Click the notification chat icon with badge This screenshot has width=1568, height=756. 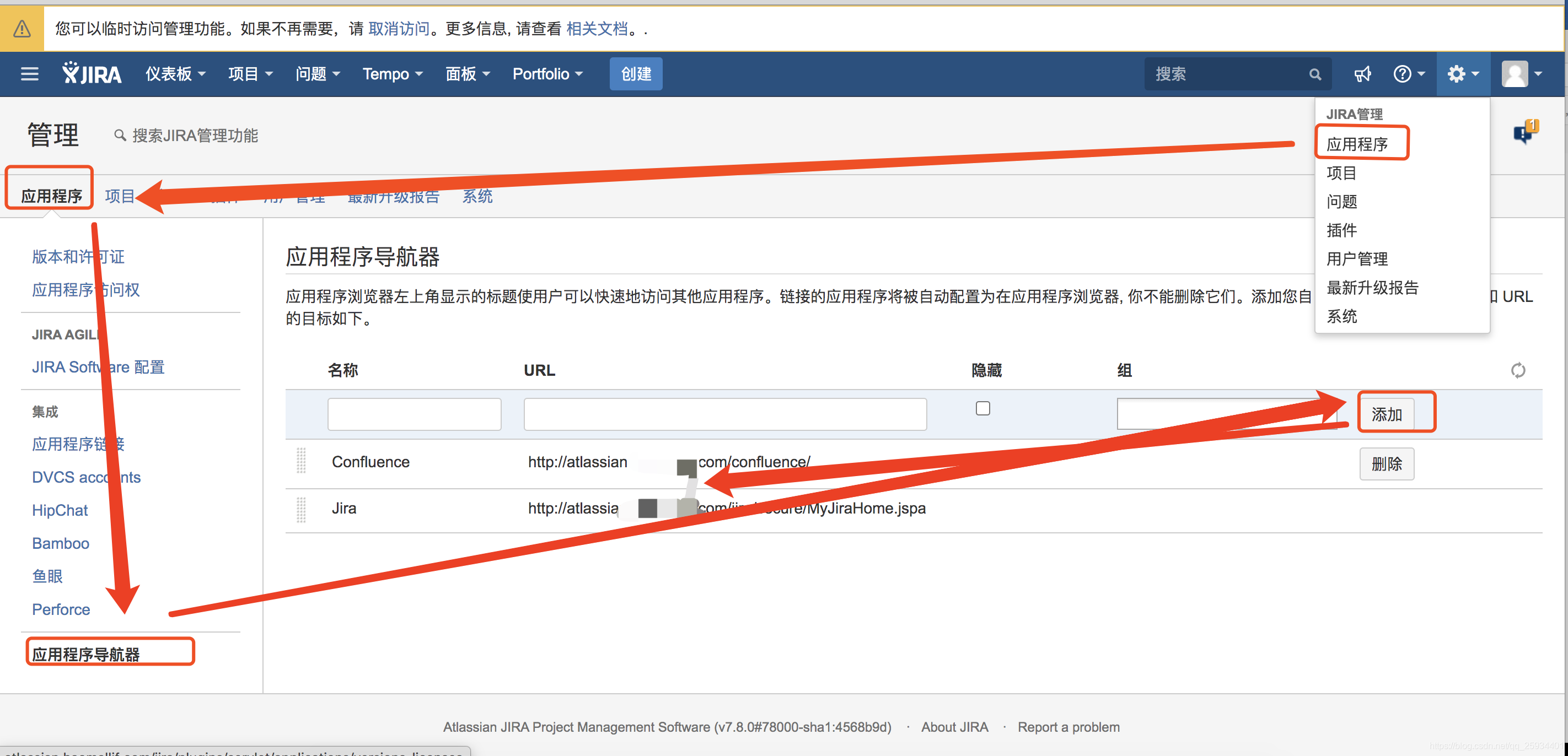[x=1525, y=131]
